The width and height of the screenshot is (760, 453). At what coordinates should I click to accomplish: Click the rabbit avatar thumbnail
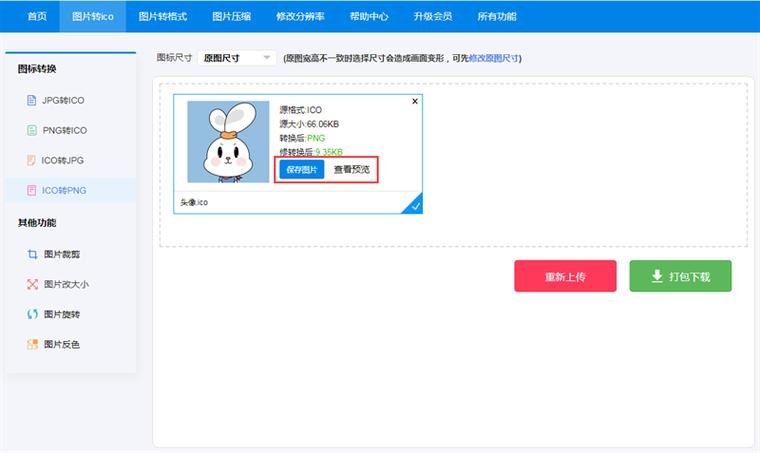(228, 142)
